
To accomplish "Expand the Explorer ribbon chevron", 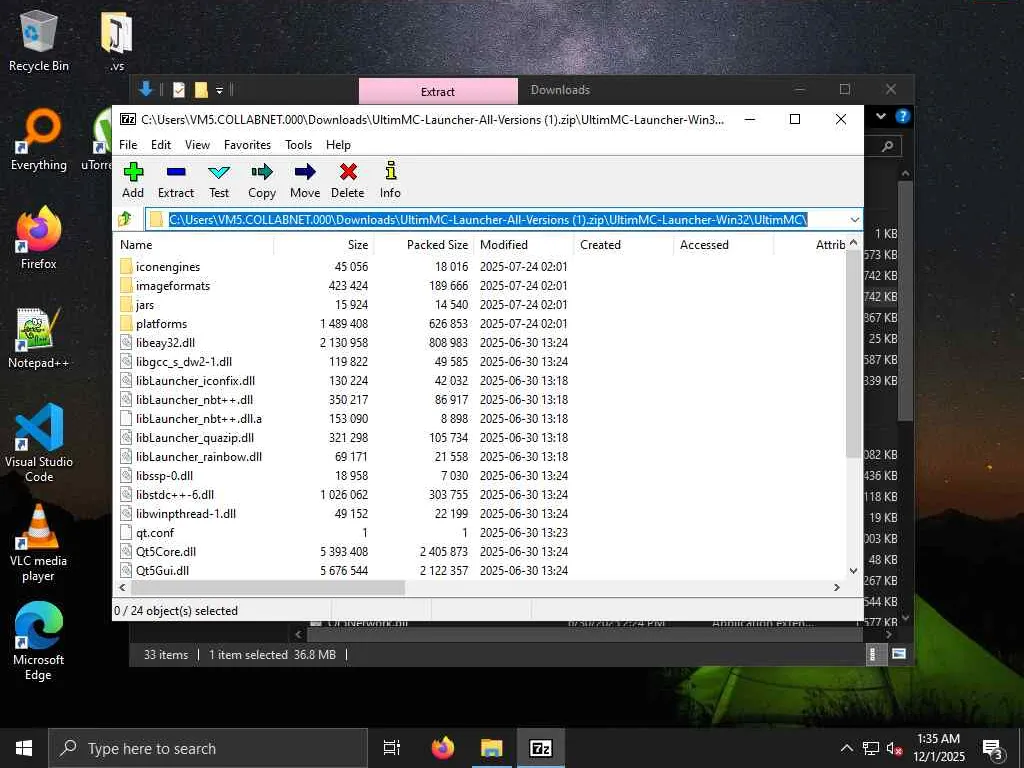I will point(881,116).
